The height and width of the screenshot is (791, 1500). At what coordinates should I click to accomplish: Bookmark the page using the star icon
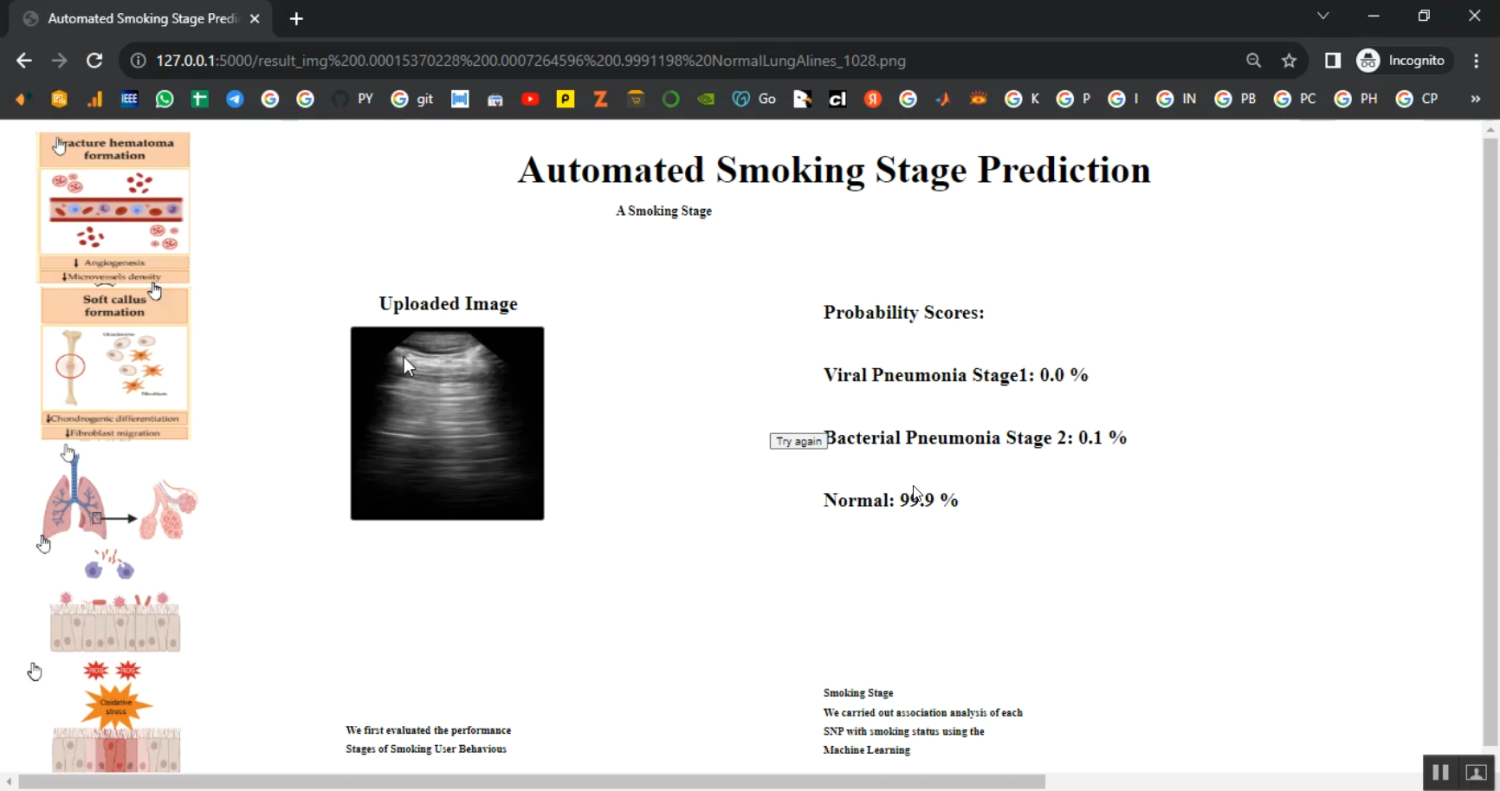tap(1288, 60)
